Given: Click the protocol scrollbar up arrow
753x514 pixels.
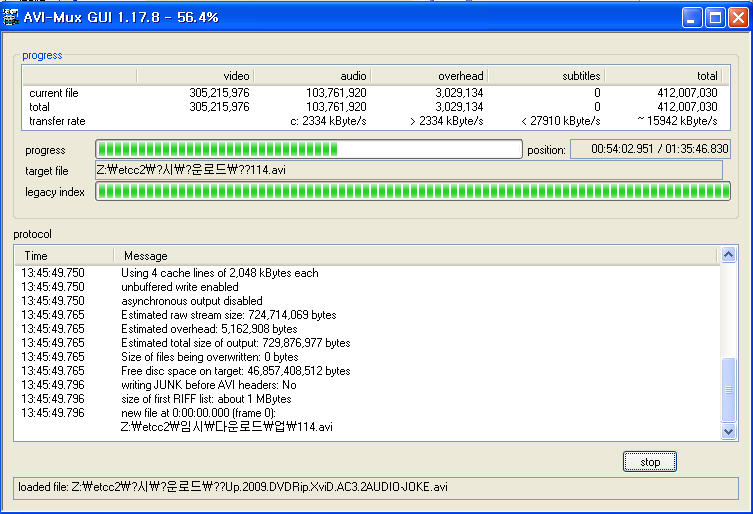Looking at the screenshot, I should pyautogui.click(x=729, y=255).
